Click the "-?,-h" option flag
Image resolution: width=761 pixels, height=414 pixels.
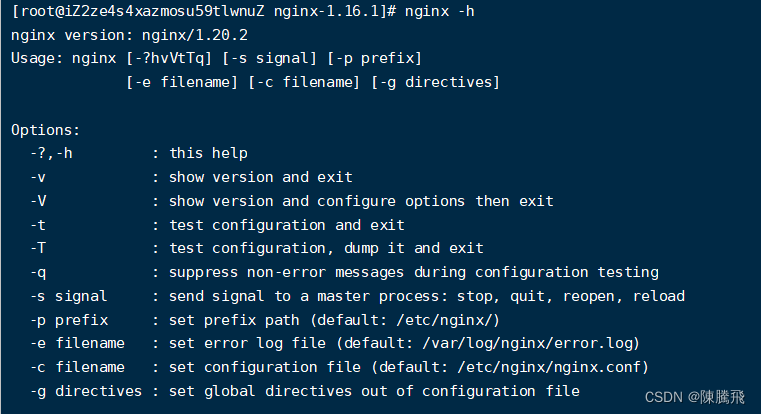(x=52, y=153)
